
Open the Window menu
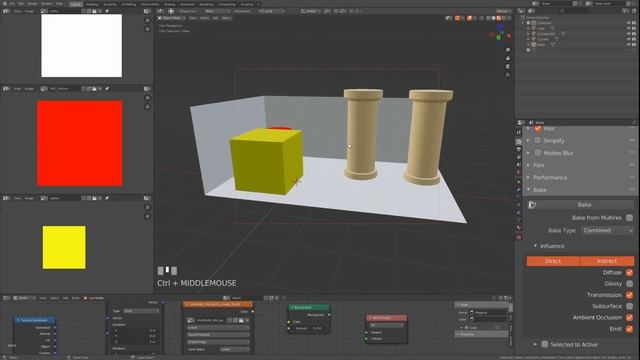47,4
